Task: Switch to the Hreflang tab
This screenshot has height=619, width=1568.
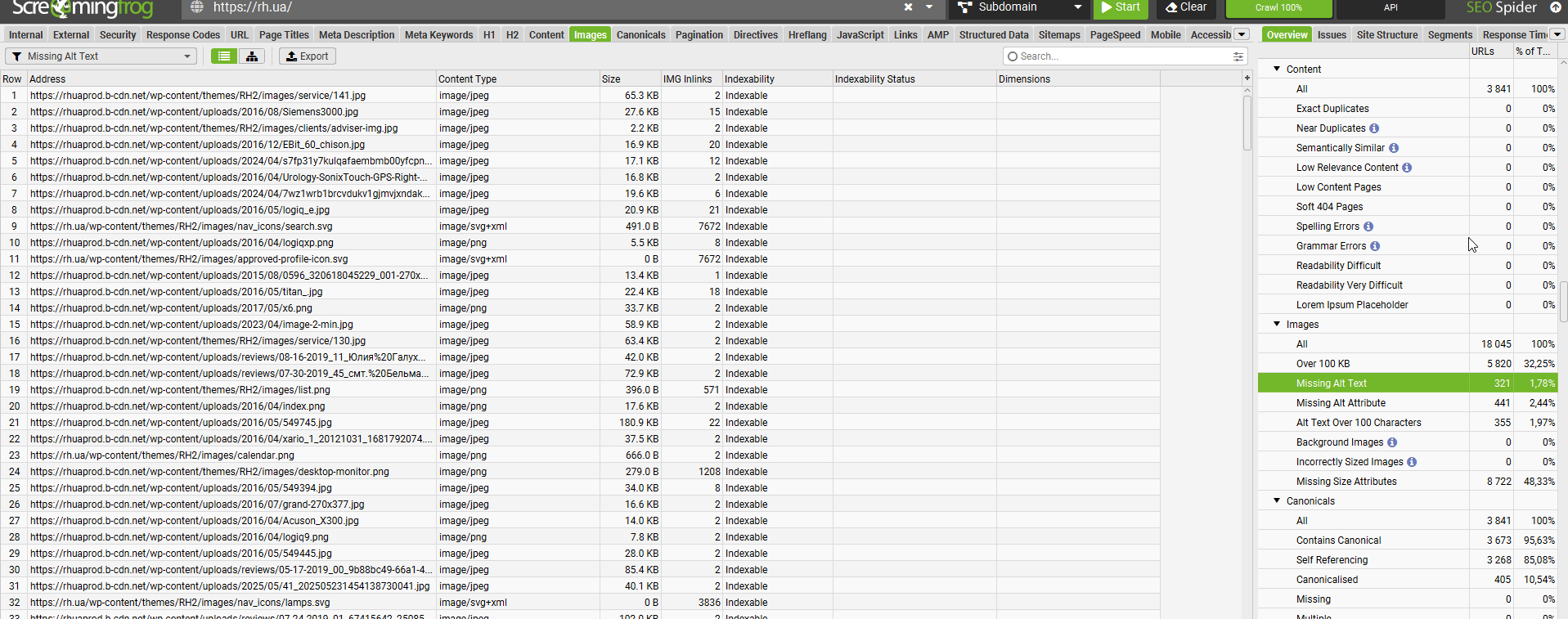Action: [807, 35]
